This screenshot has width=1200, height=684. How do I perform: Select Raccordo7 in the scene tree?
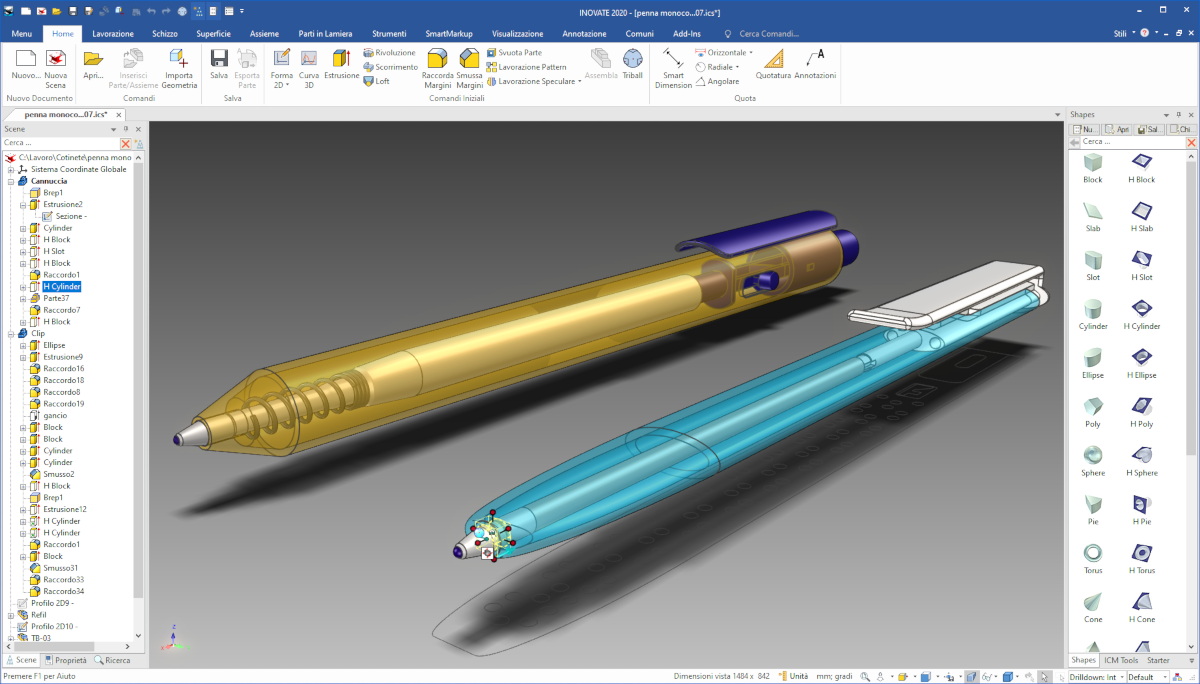tap(61, 310)
